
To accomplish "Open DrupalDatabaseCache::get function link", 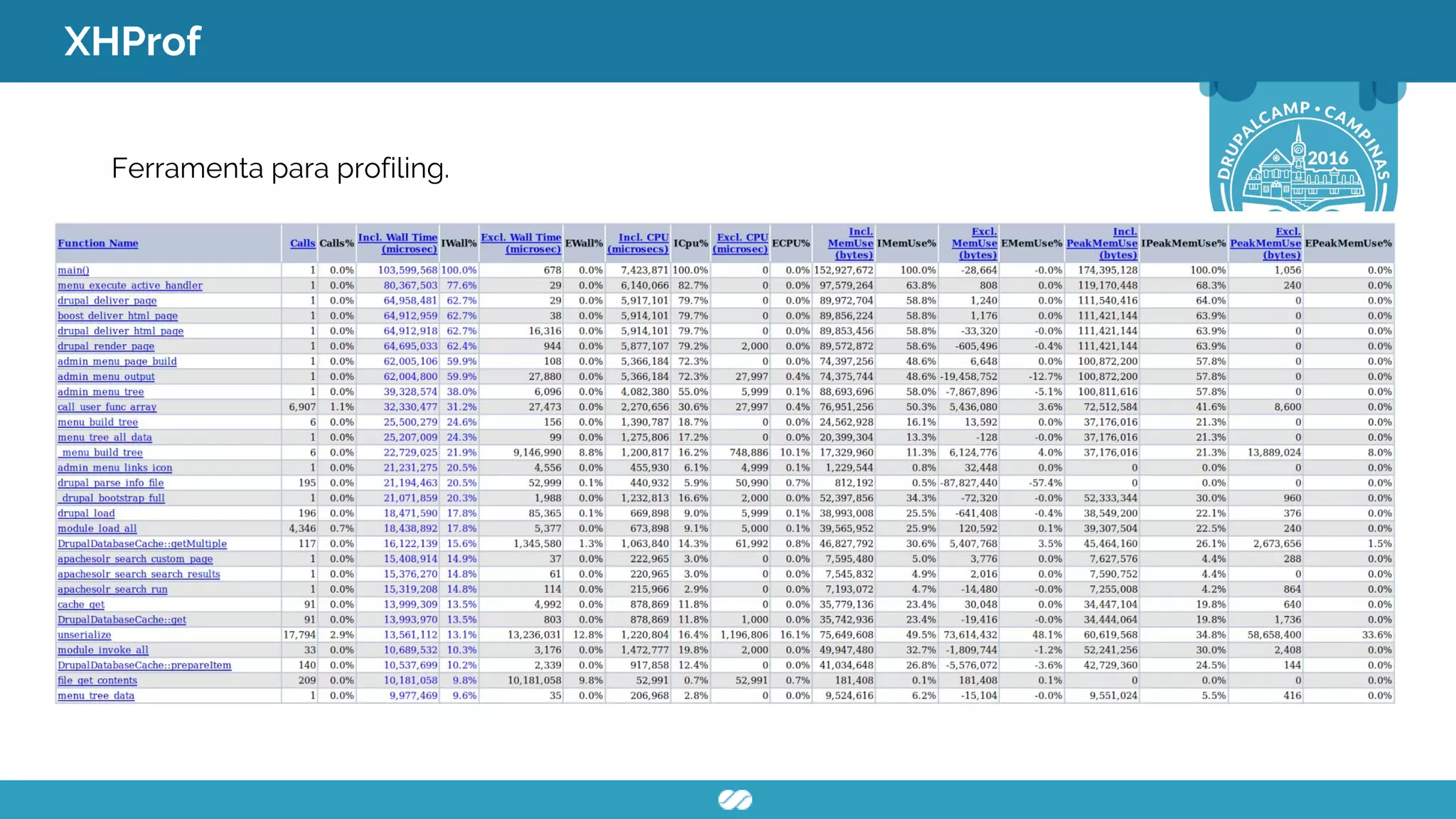I will [x=122, y=620].
